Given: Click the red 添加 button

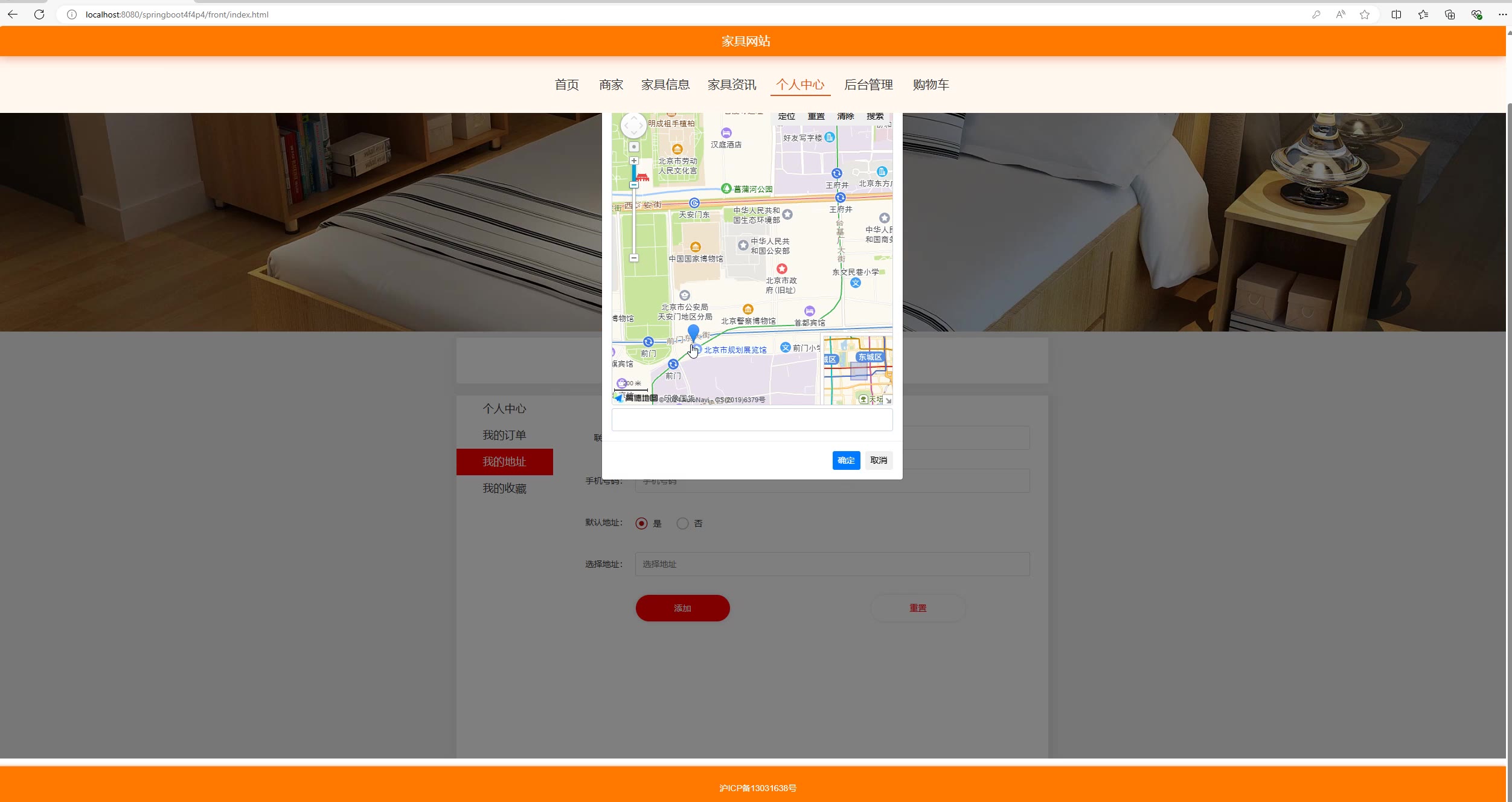Looking at the screenshot, I should [682, 608].
